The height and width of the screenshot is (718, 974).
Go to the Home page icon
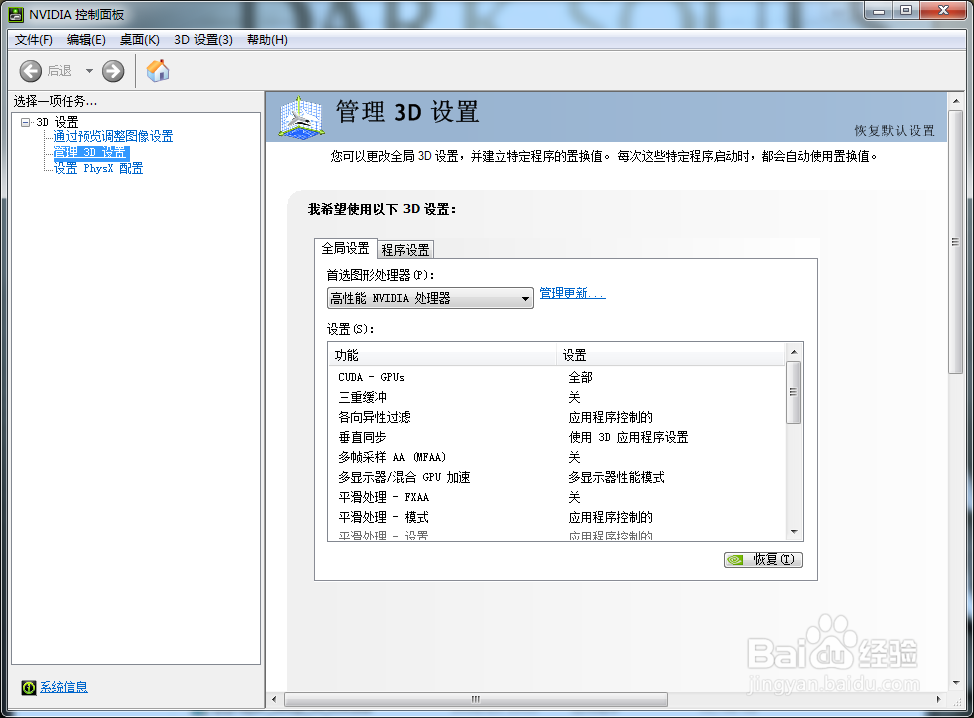pyautogui.click(x=158, y=71)
